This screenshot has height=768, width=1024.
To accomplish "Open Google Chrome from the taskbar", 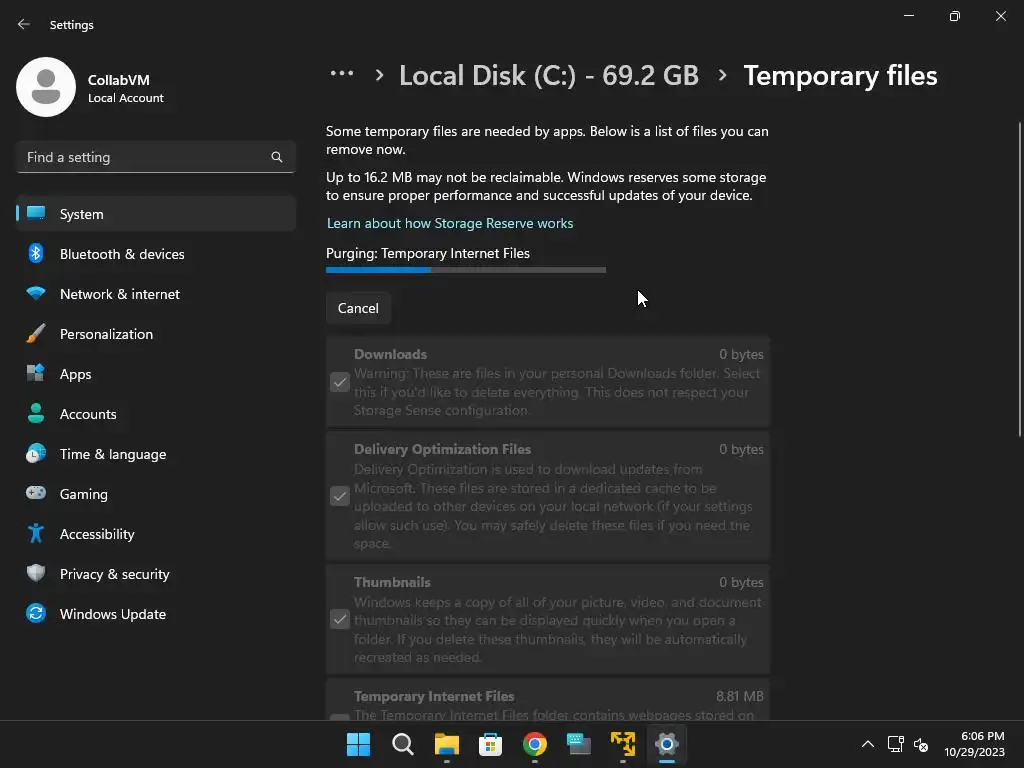I will [x=535, y=744].
